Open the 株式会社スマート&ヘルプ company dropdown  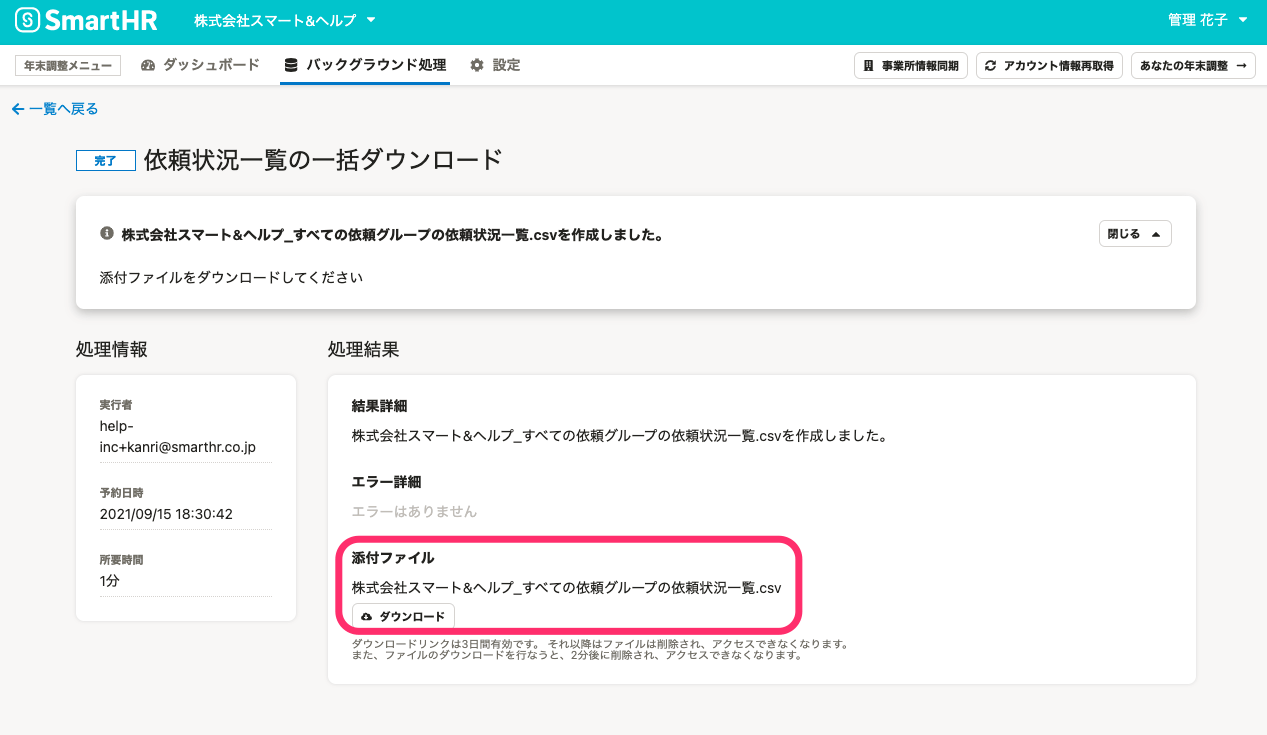coord(285,20)
